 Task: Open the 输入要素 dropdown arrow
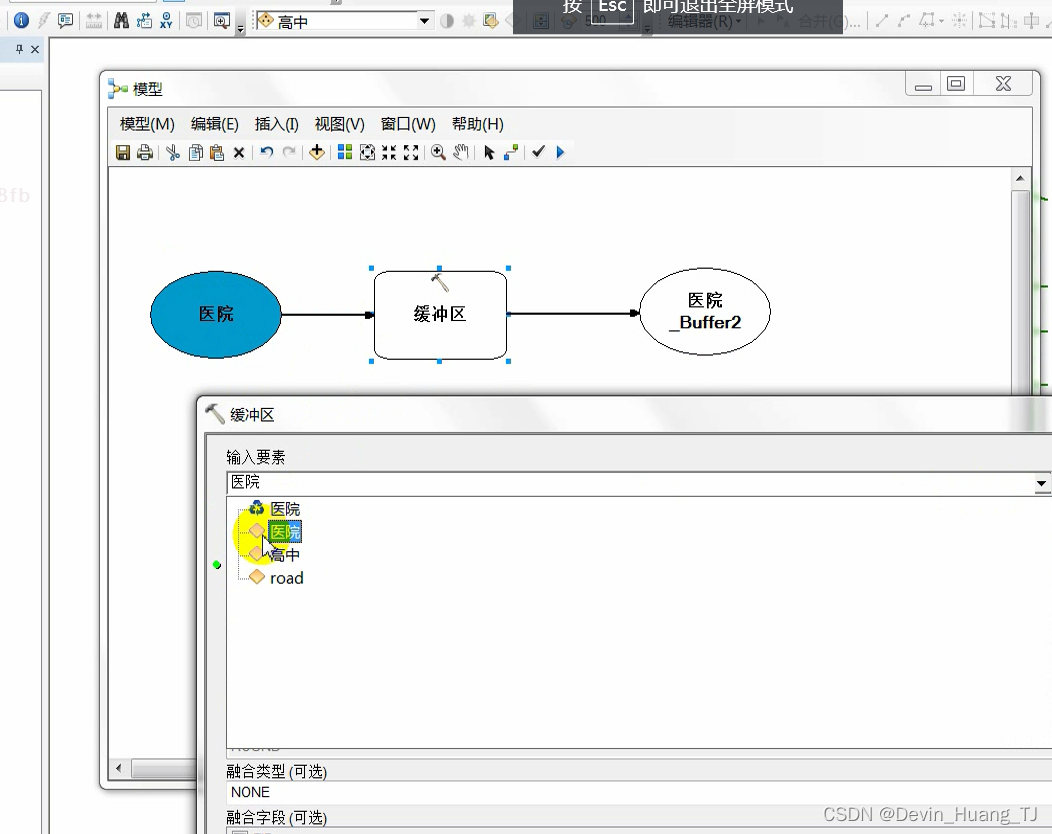pyautogui.click(x=1042, y=484)
